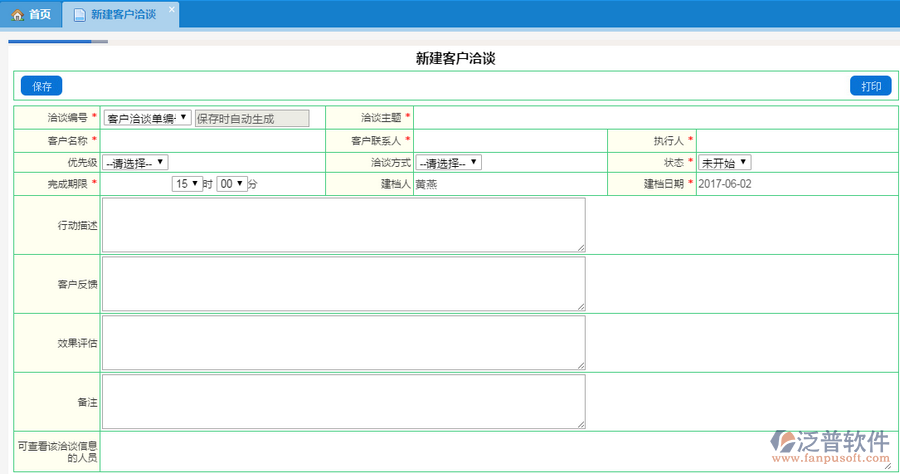Click into the 备注 text area
The image size is (900, 474).
point(343,402)
